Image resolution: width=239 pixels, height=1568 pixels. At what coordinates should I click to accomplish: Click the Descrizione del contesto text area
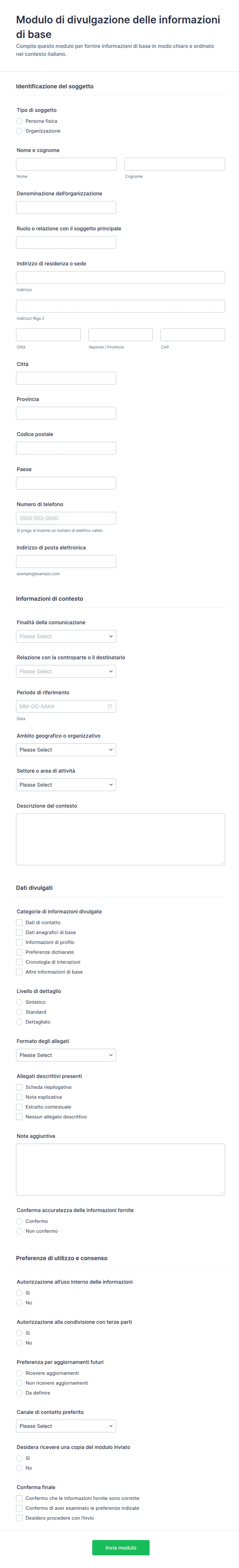tap(120, 839)
